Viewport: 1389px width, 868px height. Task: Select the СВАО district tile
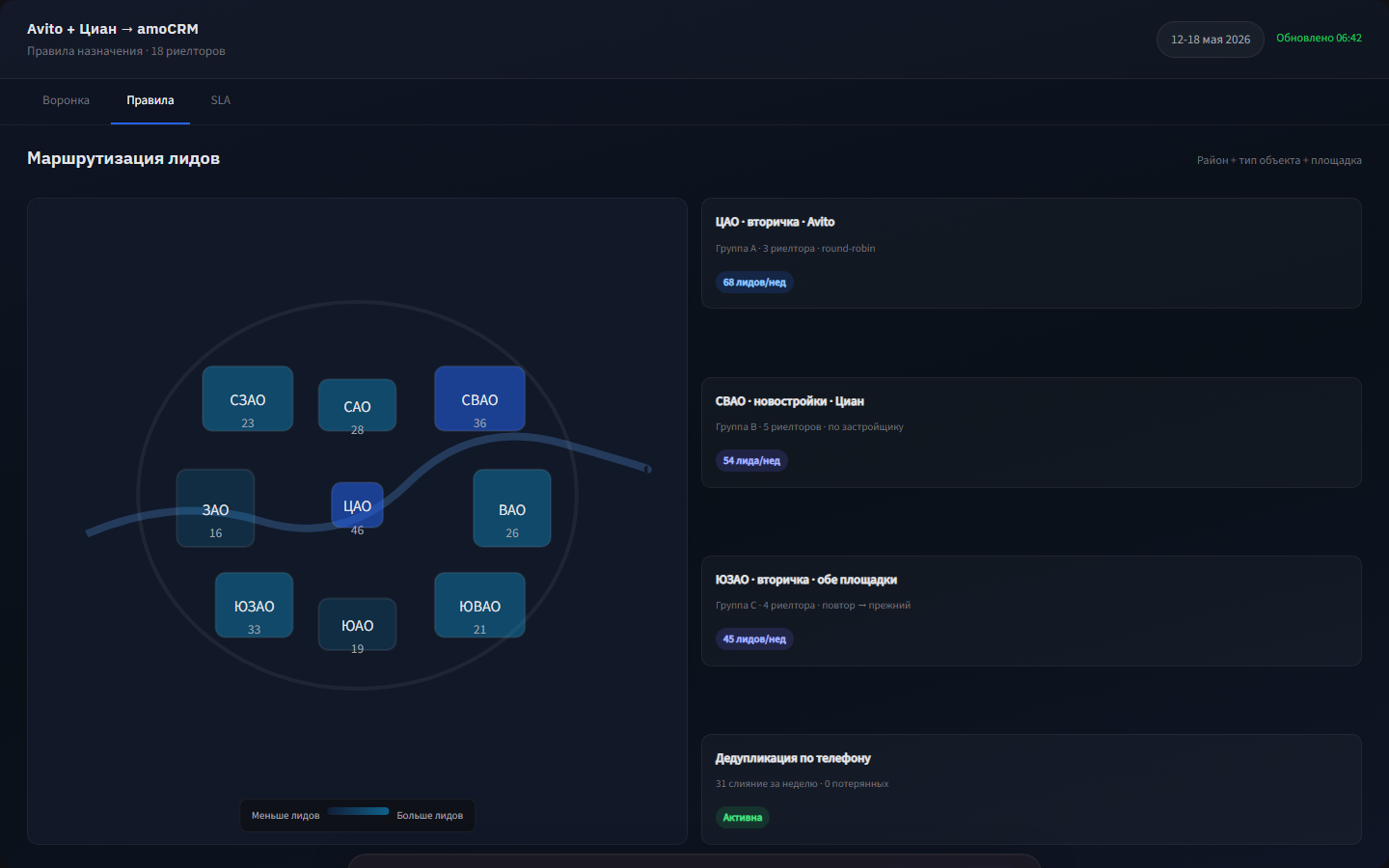coord(479,398)
